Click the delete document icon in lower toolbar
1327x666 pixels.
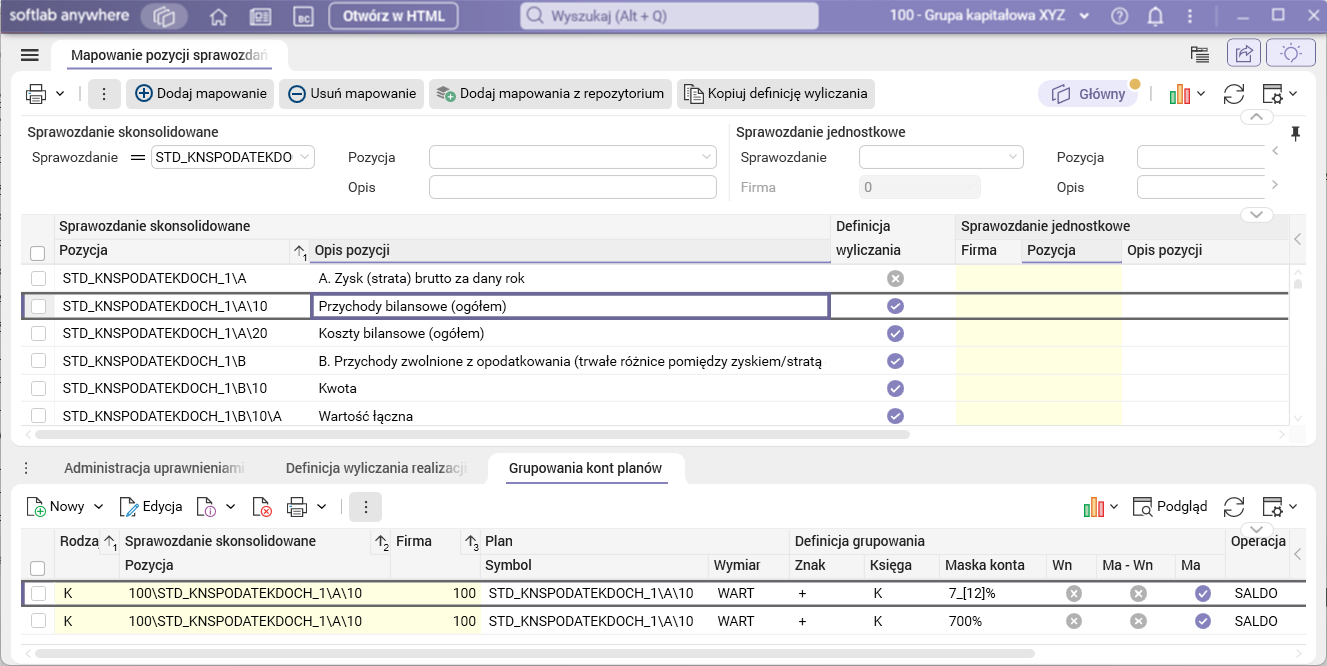tap(262, 507)
